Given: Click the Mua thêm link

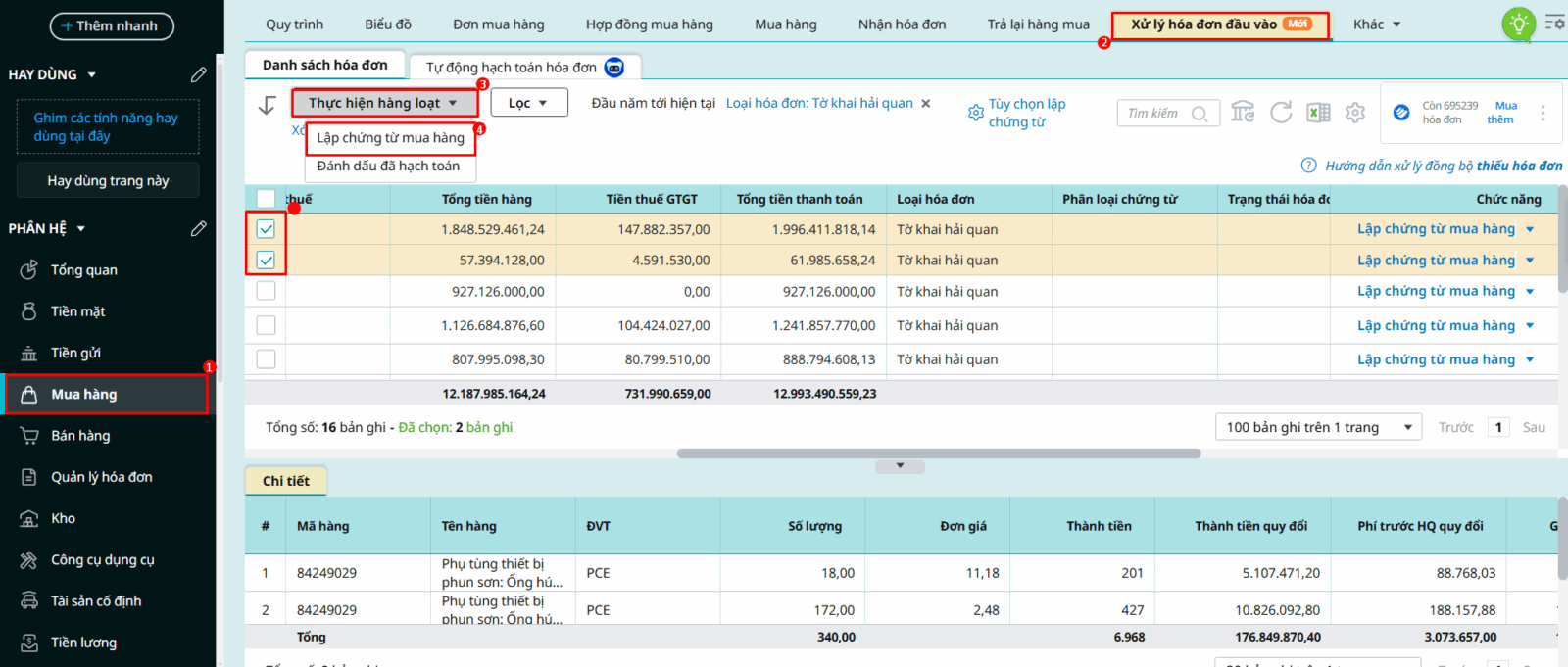Looking at the screenshot, I should click(1502, 113).
